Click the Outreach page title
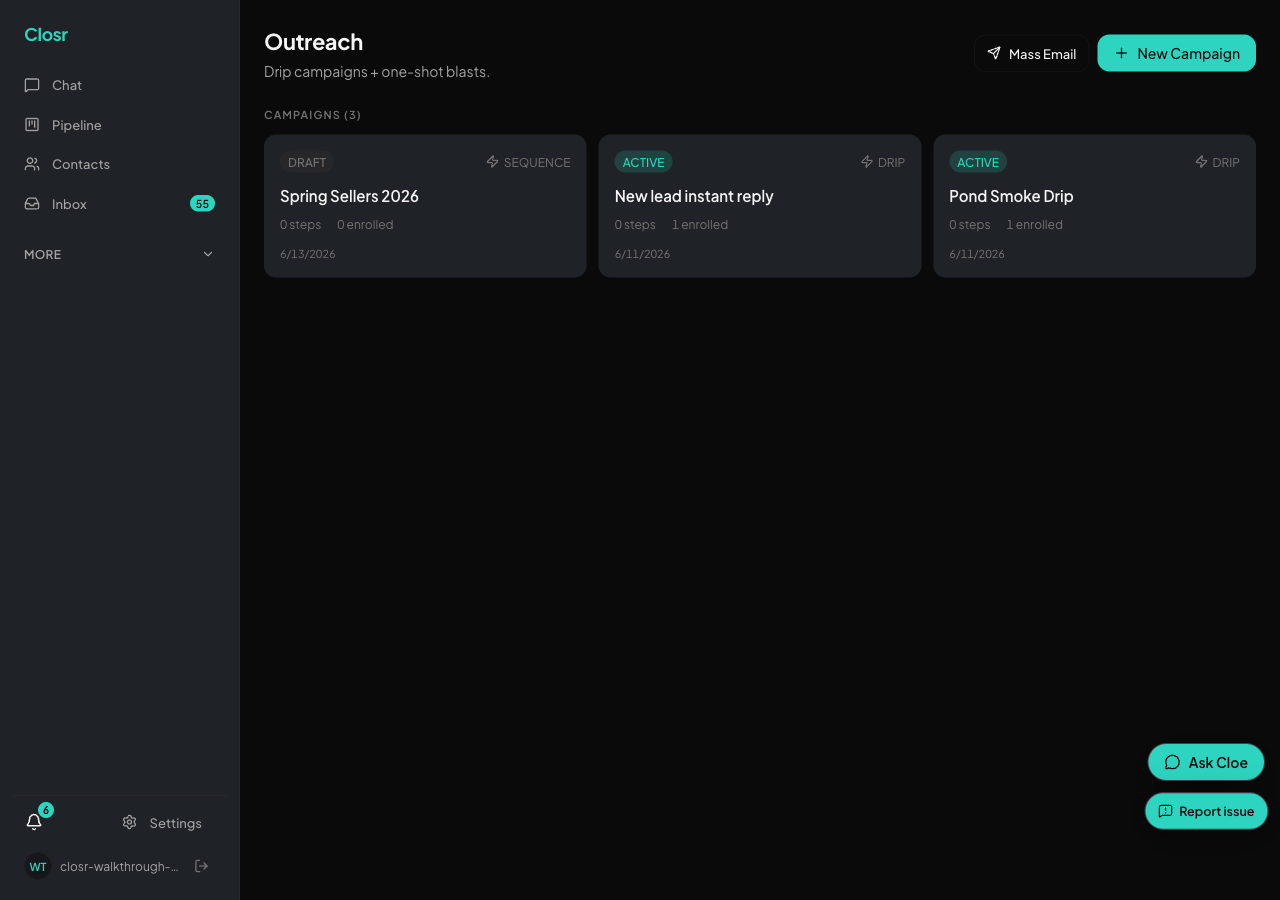This screenshot has height=900, width=1280. tap(314, 42)
